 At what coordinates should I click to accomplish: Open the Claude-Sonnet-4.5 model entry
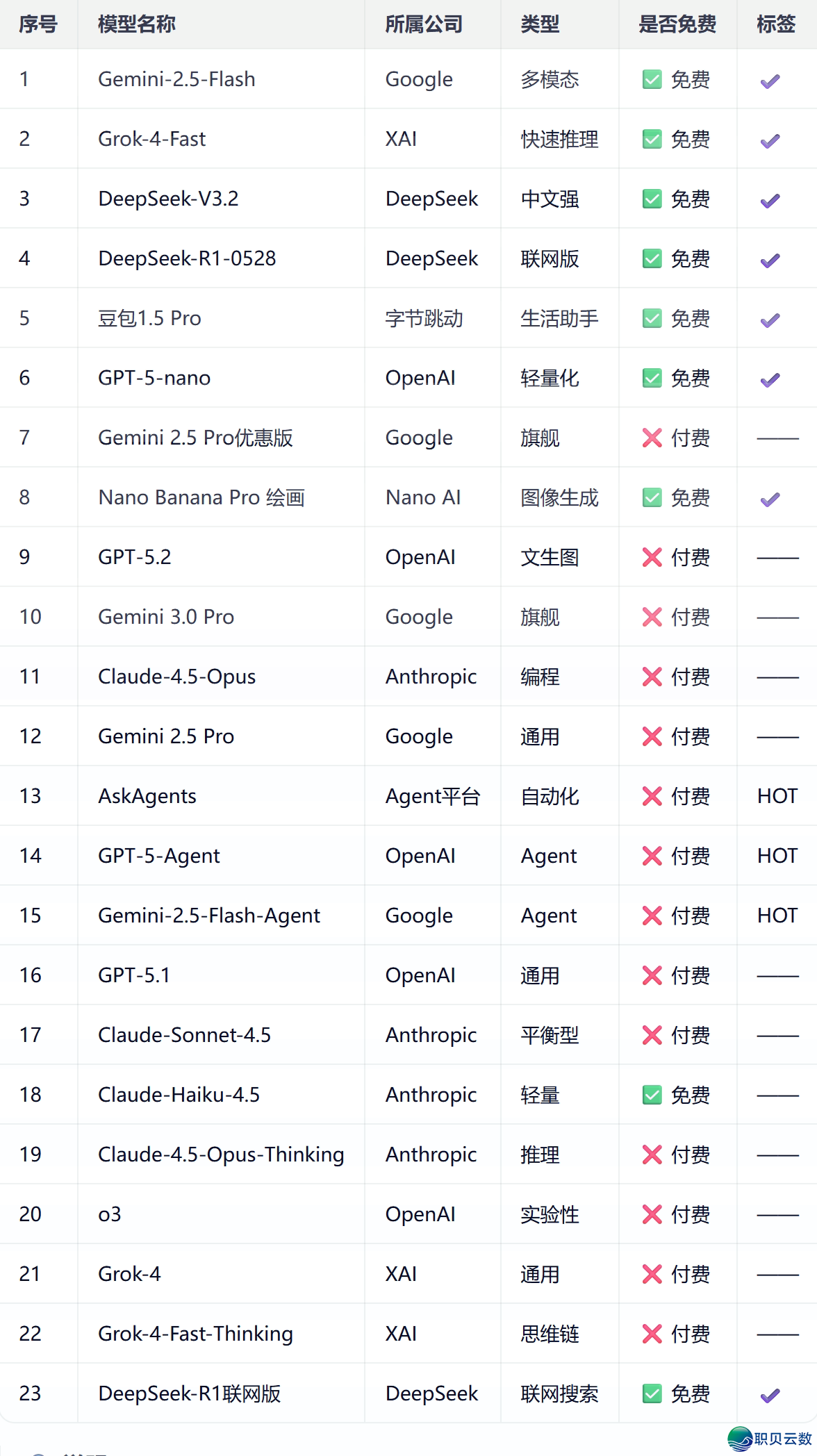(184, 1035)
